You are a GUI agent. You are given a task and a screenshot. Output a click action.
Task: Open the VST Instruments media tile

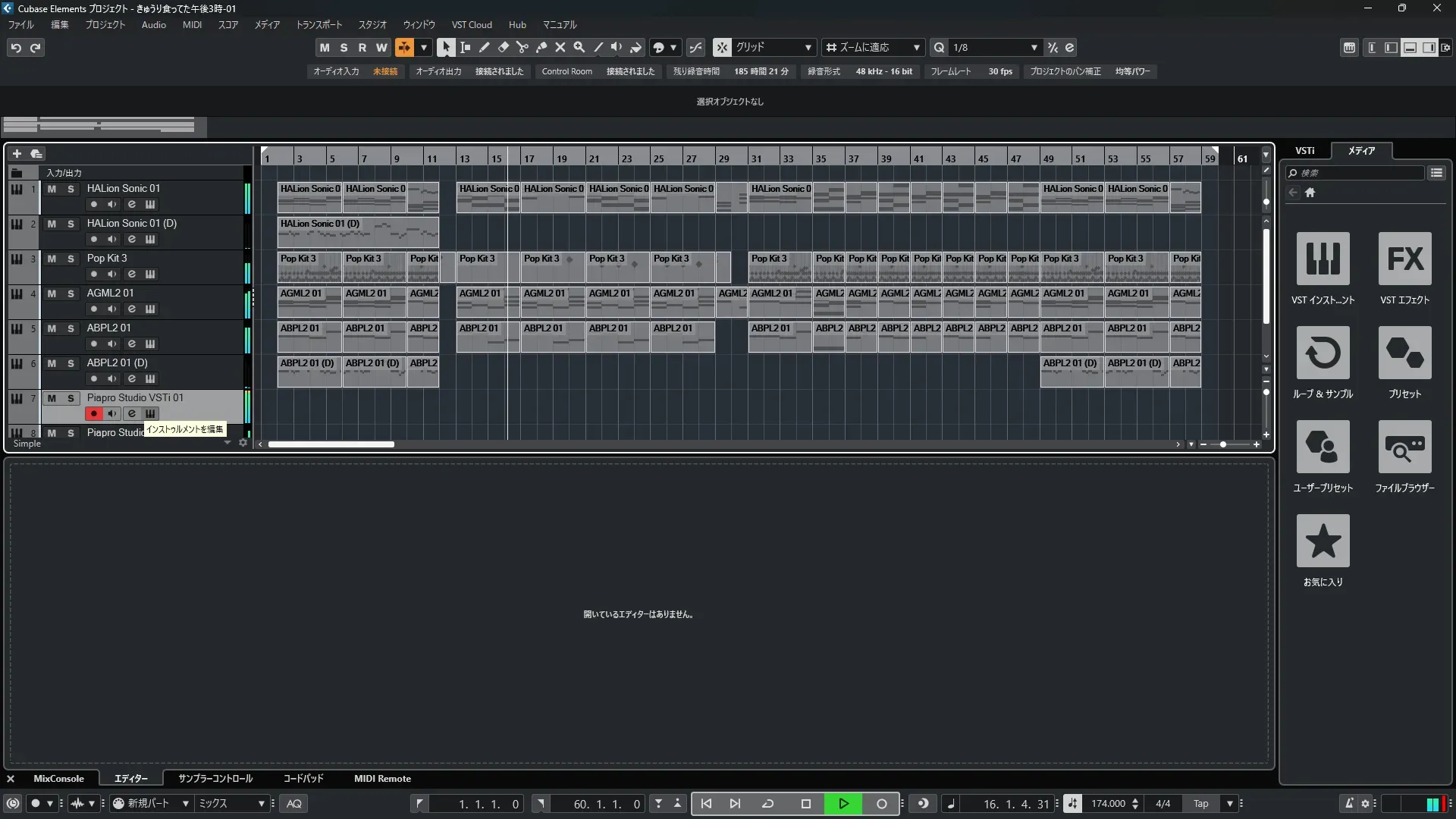click(1323, 259)
